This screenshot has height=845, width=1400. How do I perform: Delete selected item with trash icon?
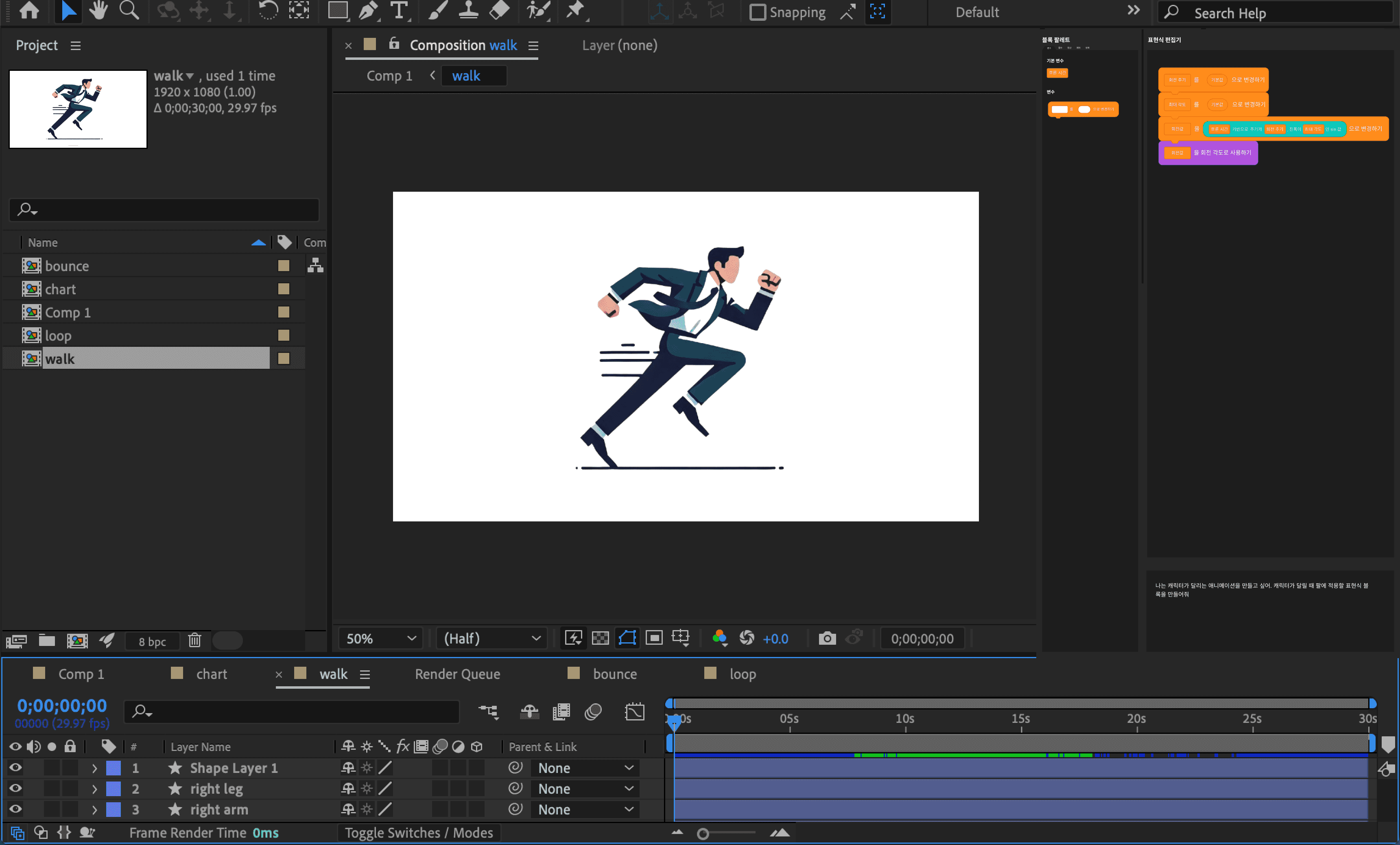tap(194, 640)
